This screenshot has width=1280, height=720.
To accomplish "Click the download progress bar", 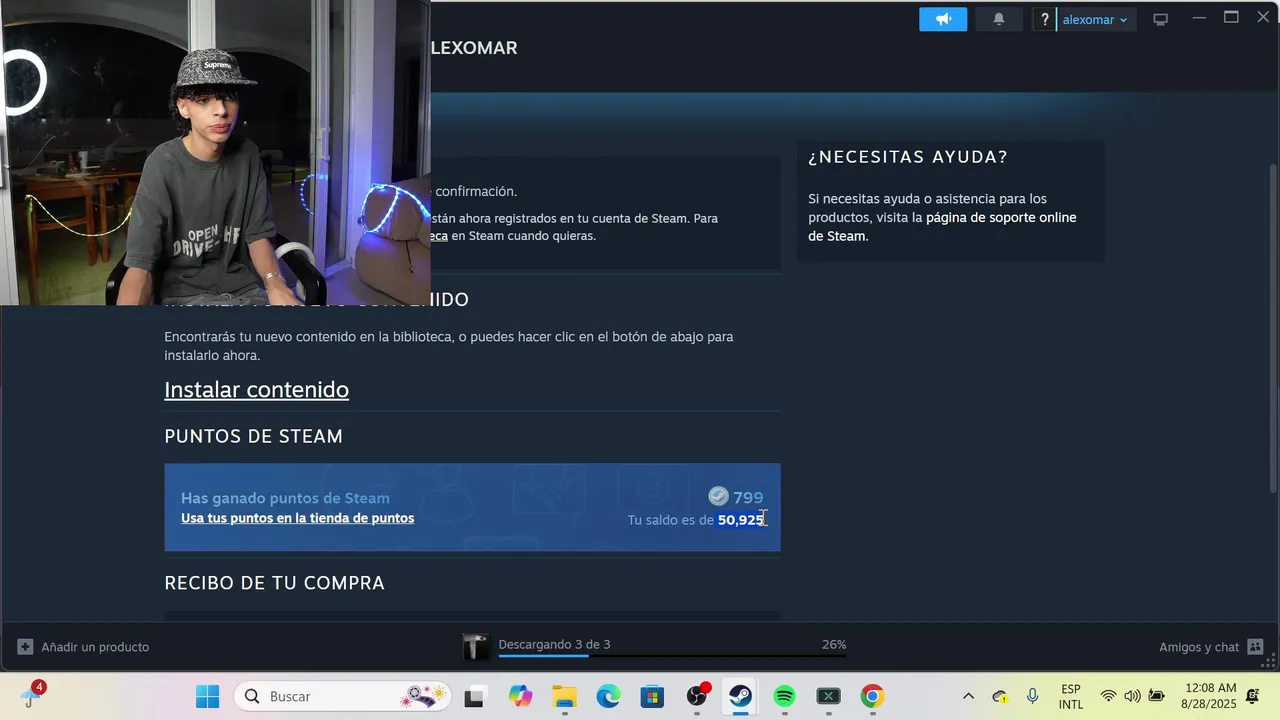I will point(672,656).
